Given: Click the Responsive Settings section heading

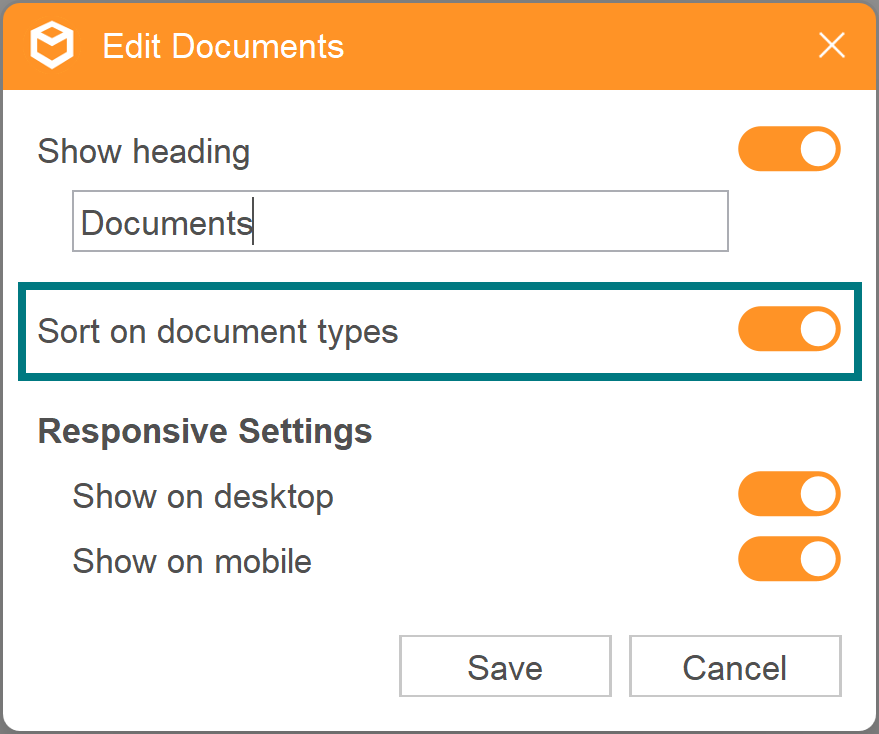Looking at the screenshot, I should coord(205,432).
